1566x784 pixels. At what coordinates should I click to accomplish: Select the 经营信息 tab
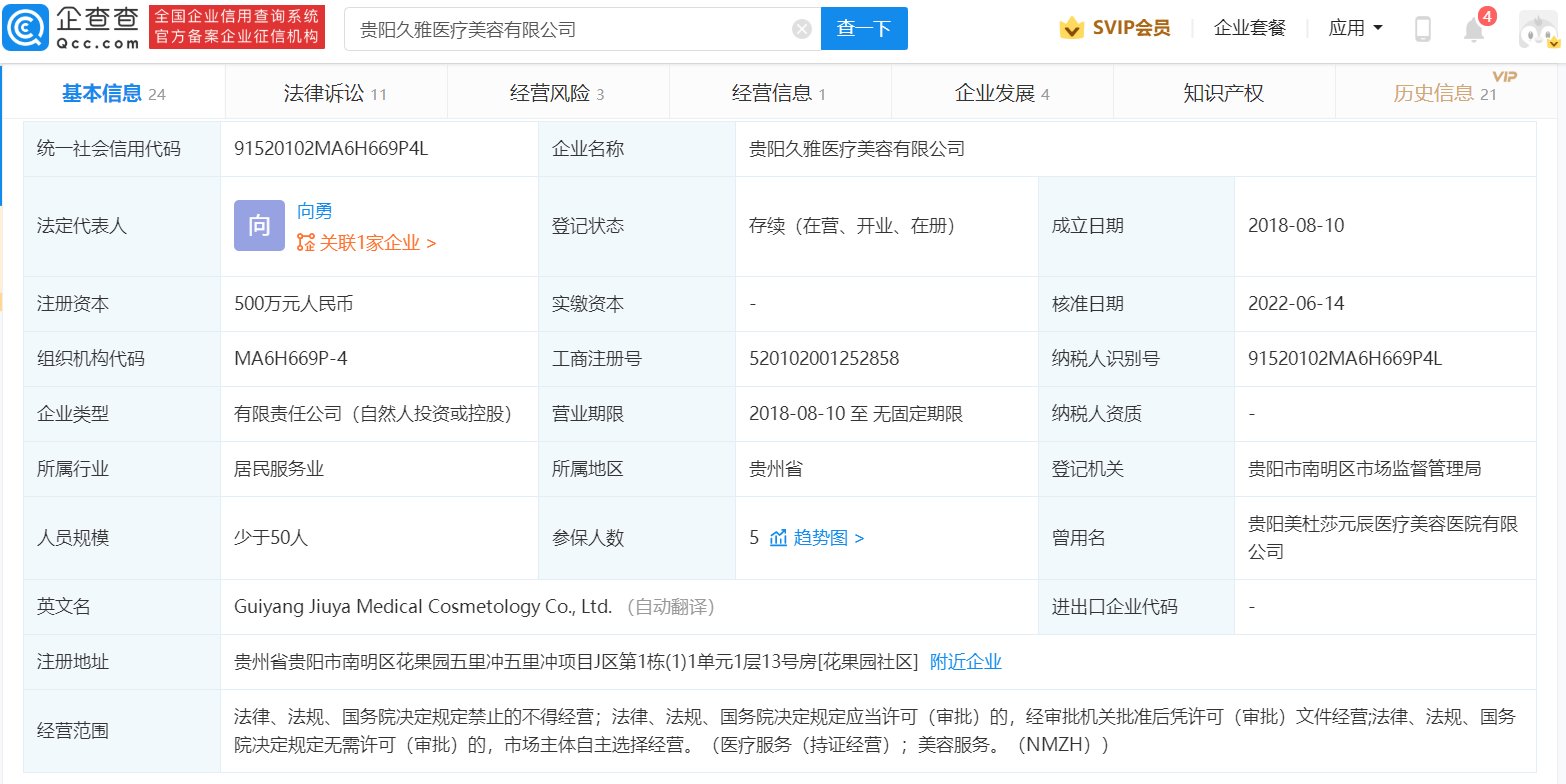(779, 94)
